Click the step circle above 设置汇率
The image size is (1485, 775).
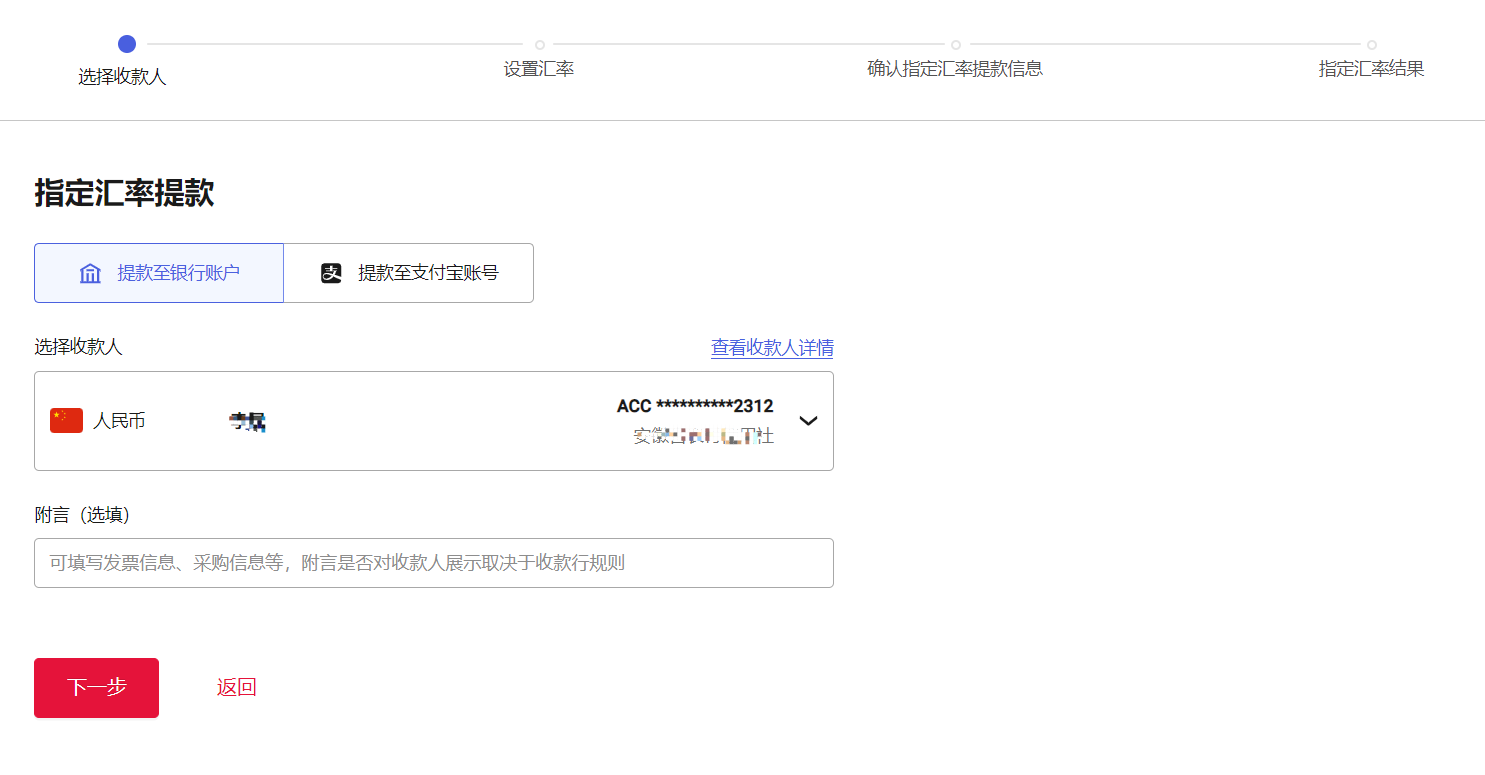pos(539,45)
